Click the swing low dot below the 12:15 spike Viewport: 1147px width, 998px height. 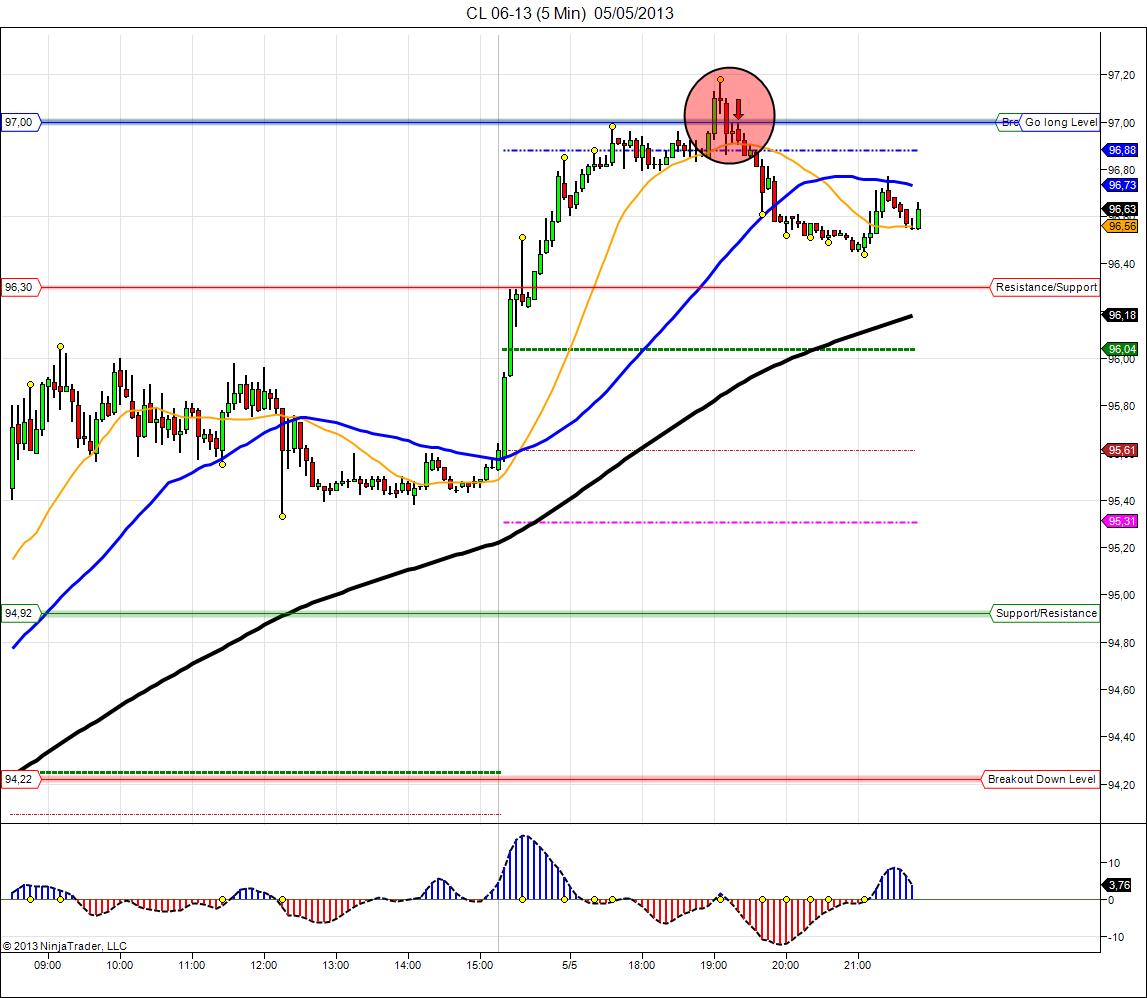tap(282, 517)
